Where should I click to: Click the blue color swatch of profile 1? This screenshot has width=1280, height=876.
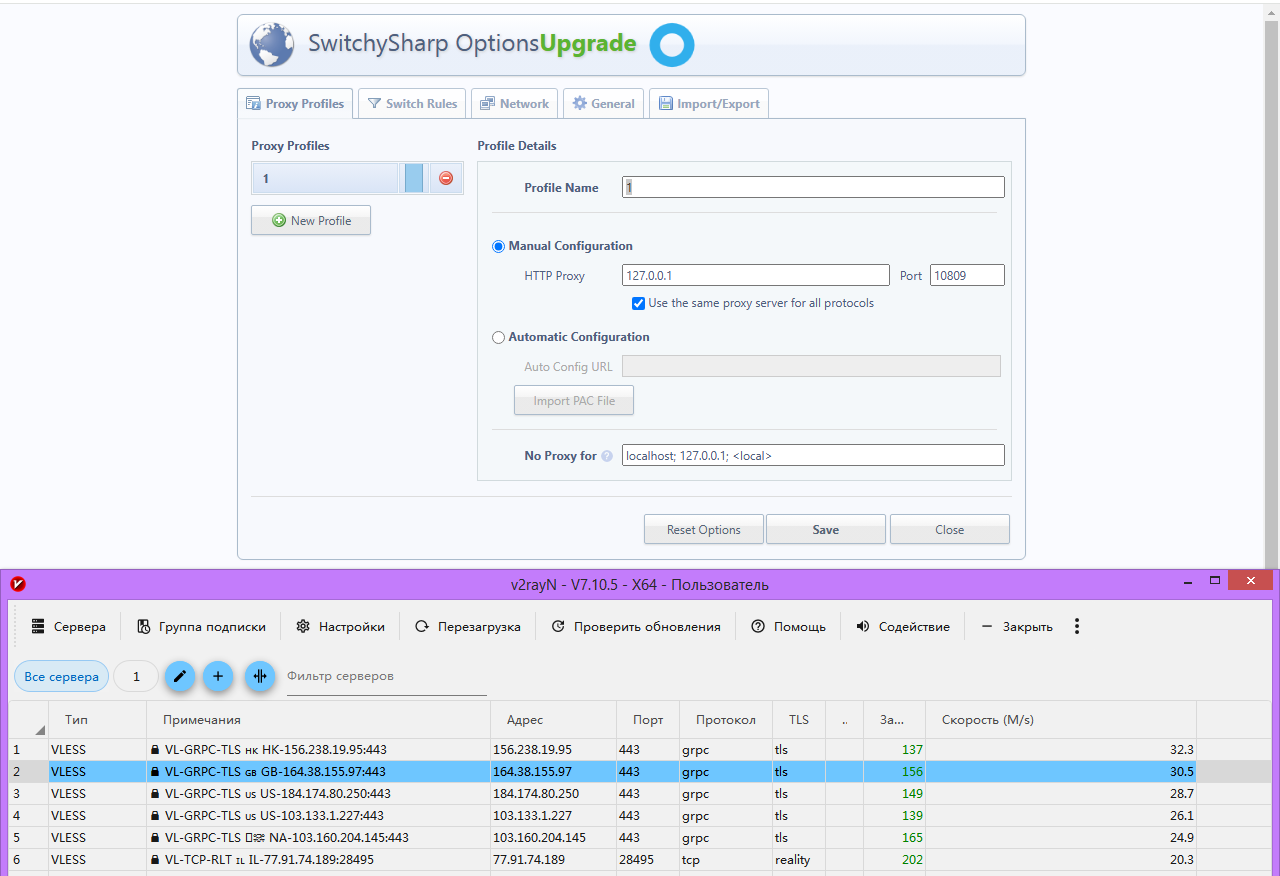pyautogui.click(x=414, y=178)
